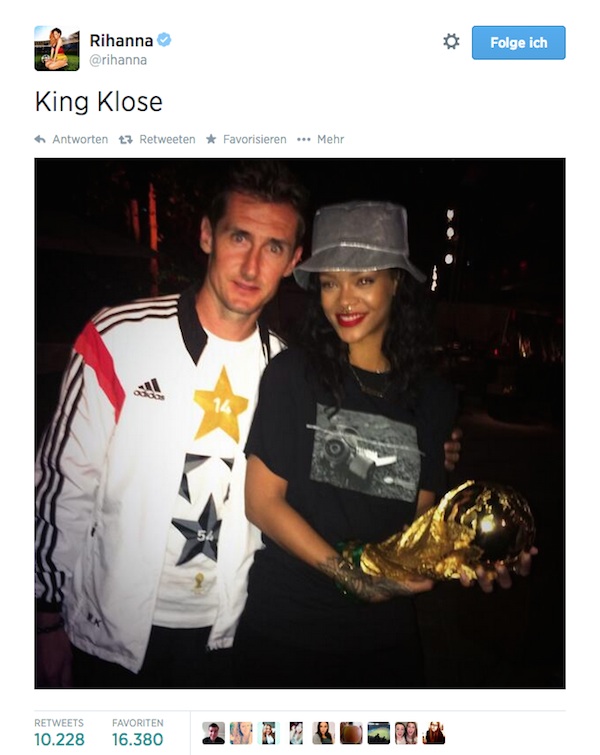Click the reply arrow icon next to Antworten
The image size is (600, 755).
coord(40,140)
